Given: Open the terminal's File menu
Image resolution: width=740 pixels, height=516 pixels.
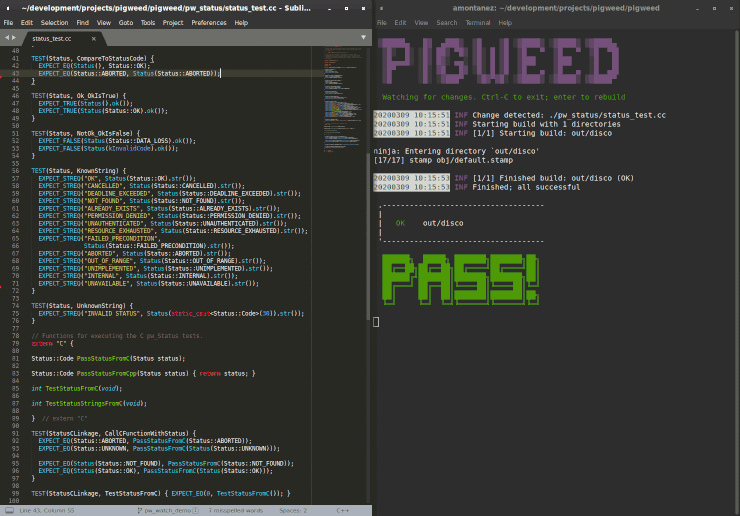Looking at the screenshot, I should (382, 23).
